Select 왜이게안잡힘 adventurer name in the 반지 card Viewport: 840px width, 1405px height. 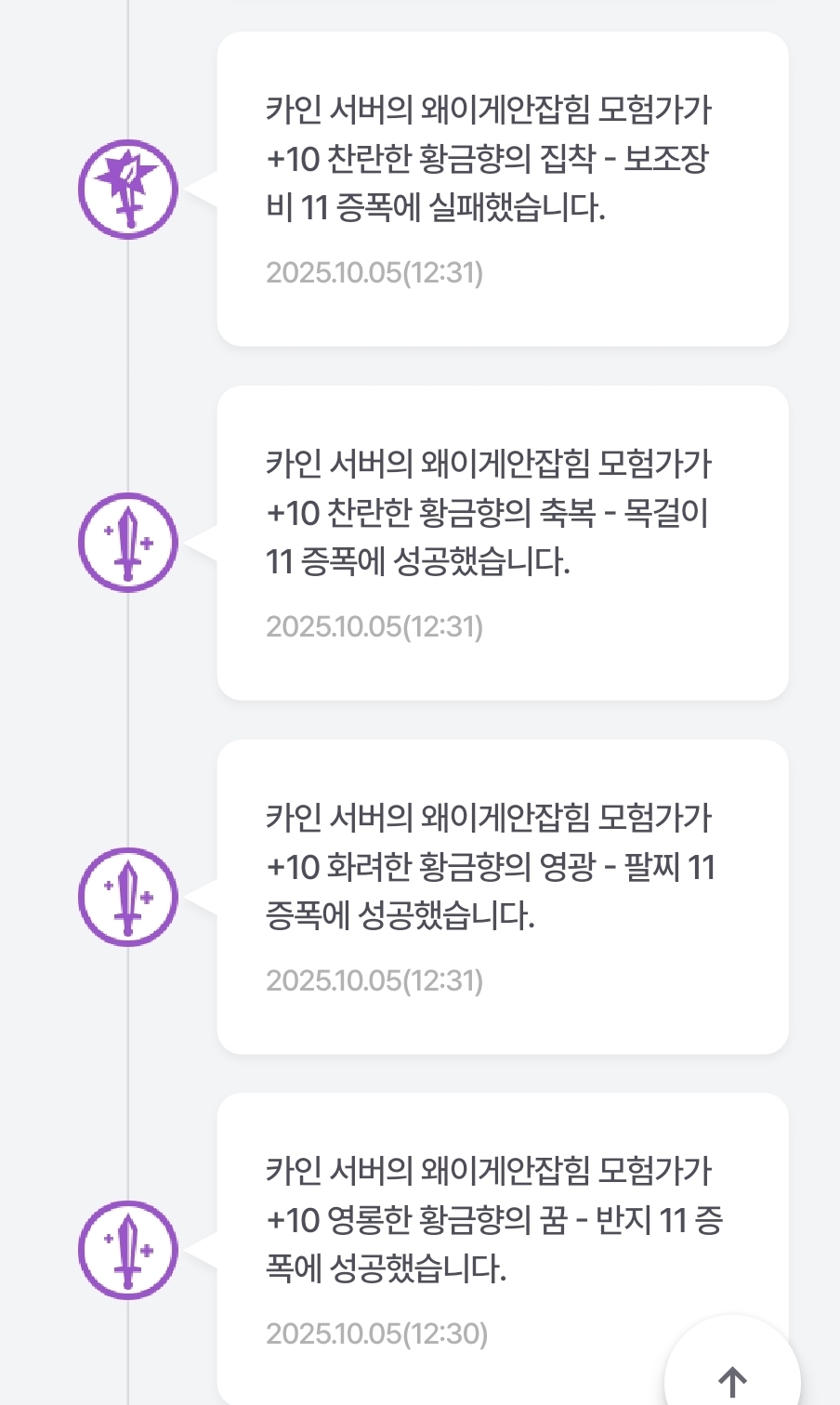[x=505, y=1171]
